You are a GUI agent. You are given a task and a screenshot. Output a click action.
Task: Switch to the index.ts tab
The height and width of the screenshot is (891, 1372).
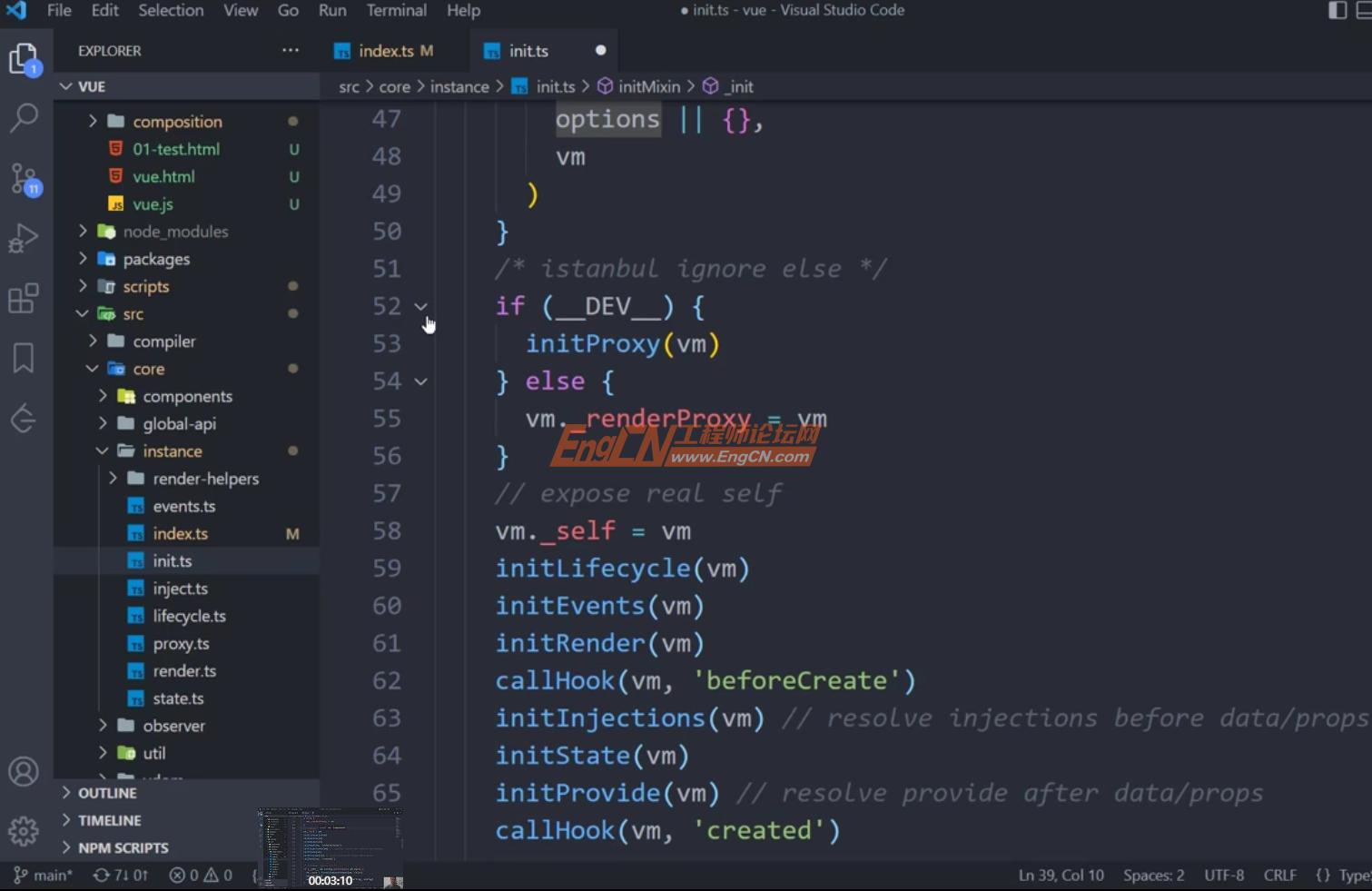pyautogui.click(x=386, y=51)
